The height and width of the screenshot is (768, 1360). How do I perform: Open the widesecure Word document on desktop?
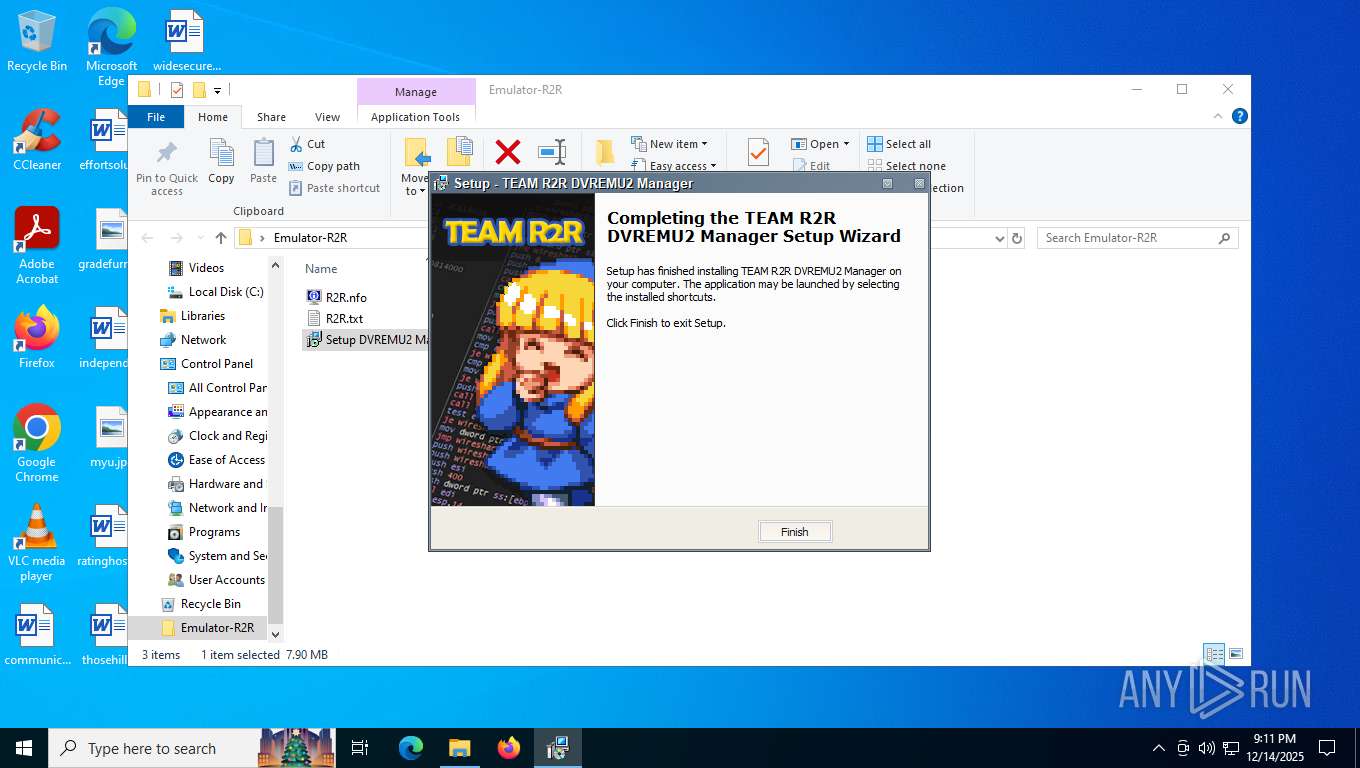[x=186, y=41]
